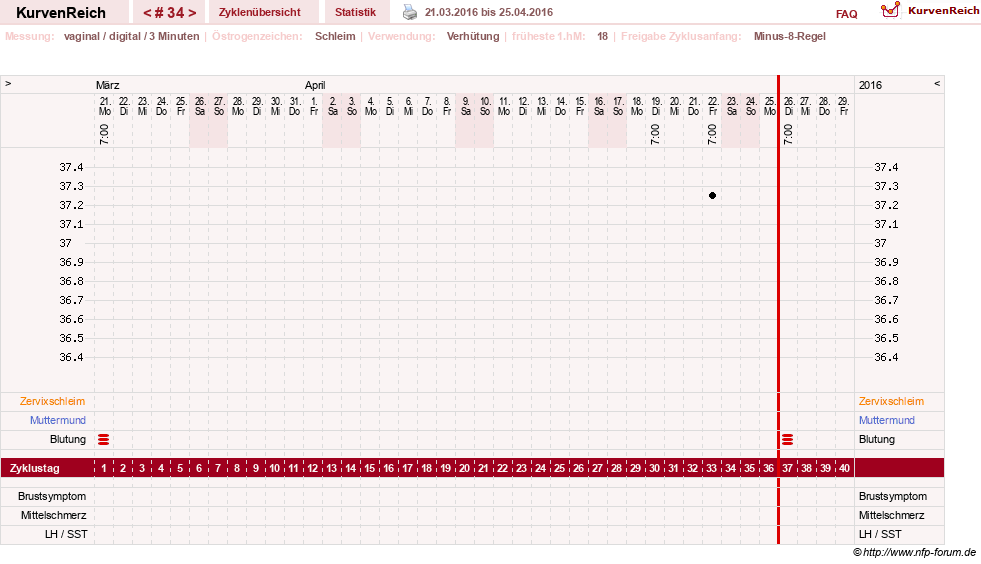Click the date header '29. Fr' in April
The height and width of the screenshot is (564, 981).
(x=844, y=106)
